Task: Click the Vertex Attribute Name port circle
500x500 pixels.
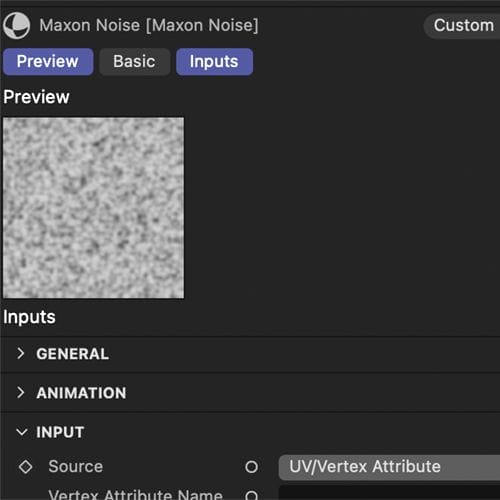Action: 251,496
